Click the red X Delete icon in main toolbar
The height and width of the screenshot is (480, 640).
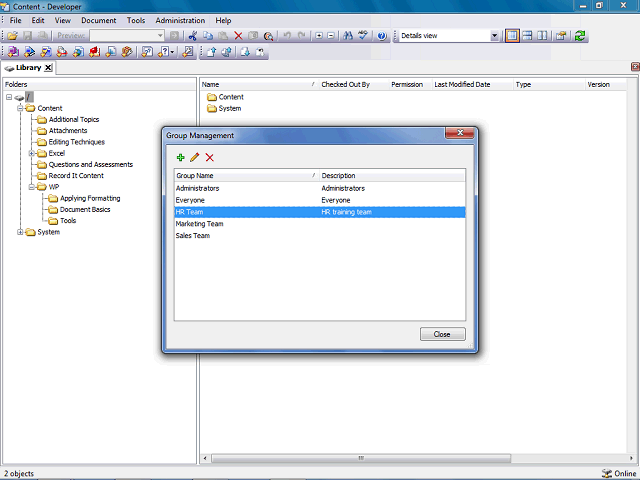[238, 36]
